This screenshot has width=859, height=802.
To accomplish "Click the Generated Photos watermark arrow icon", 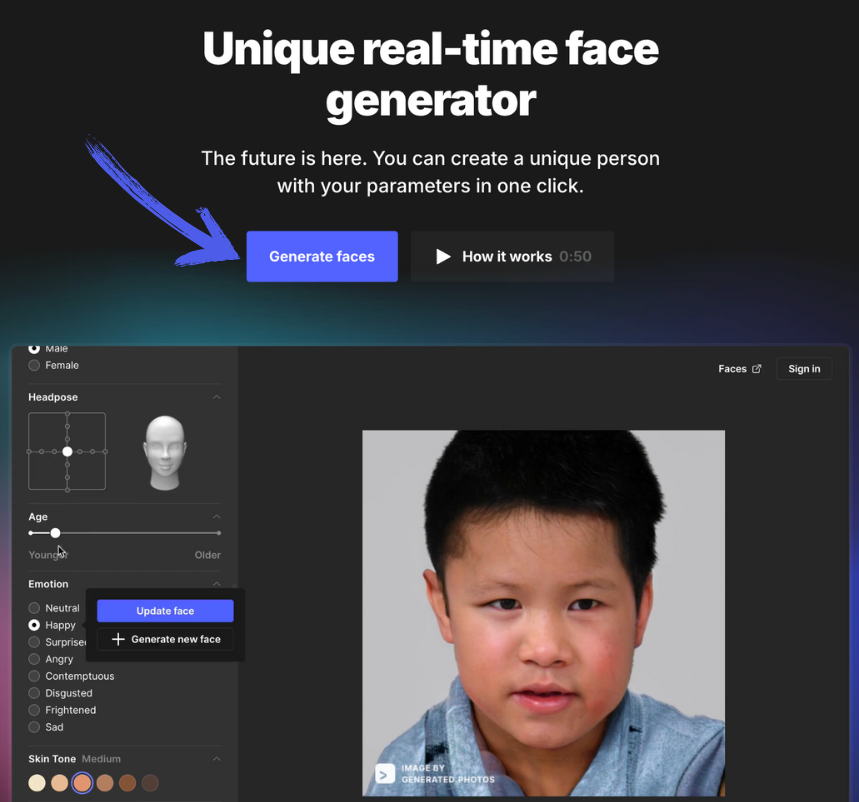I will [383, 773].
